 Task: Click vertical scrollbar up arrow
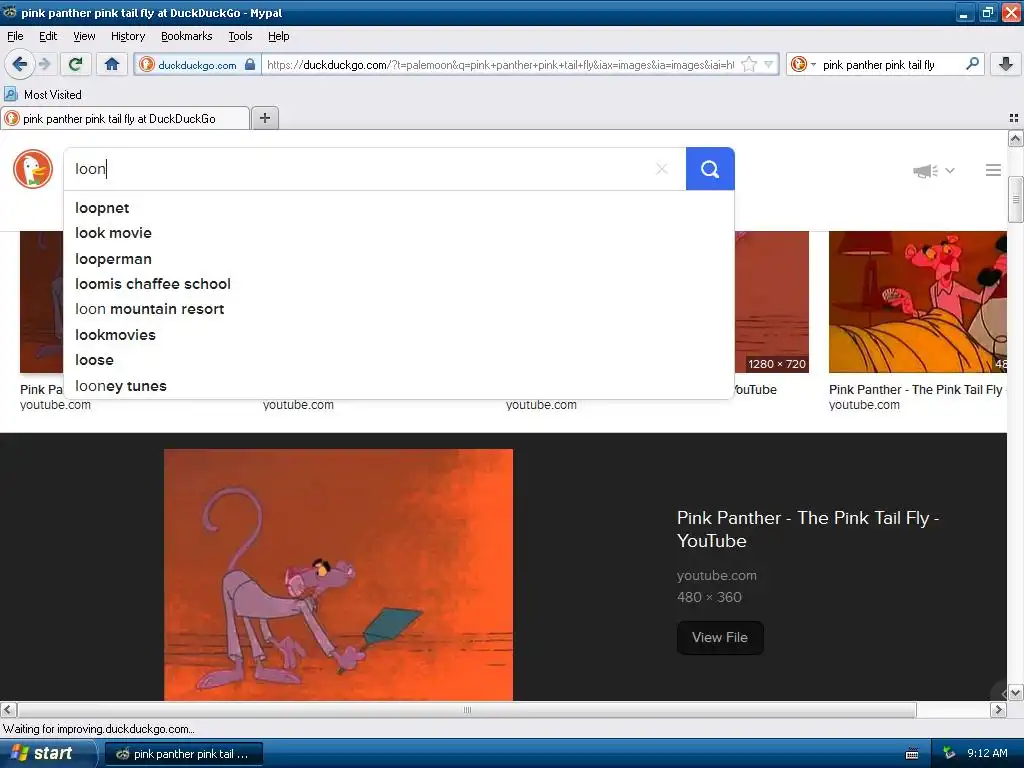coord(1015,138)
